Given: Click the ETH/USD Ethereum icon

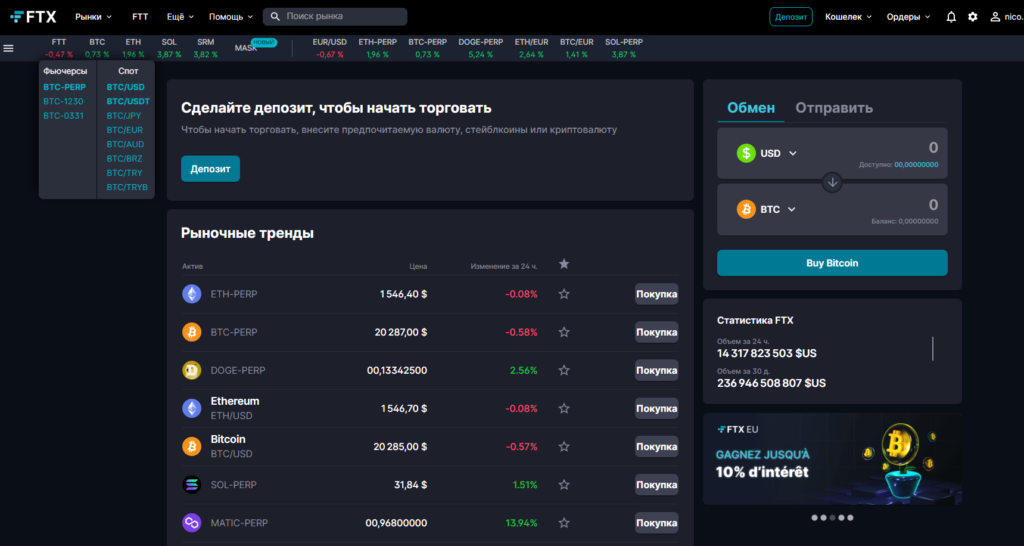Looking at the screenshot, I should (x=191, y=408).
